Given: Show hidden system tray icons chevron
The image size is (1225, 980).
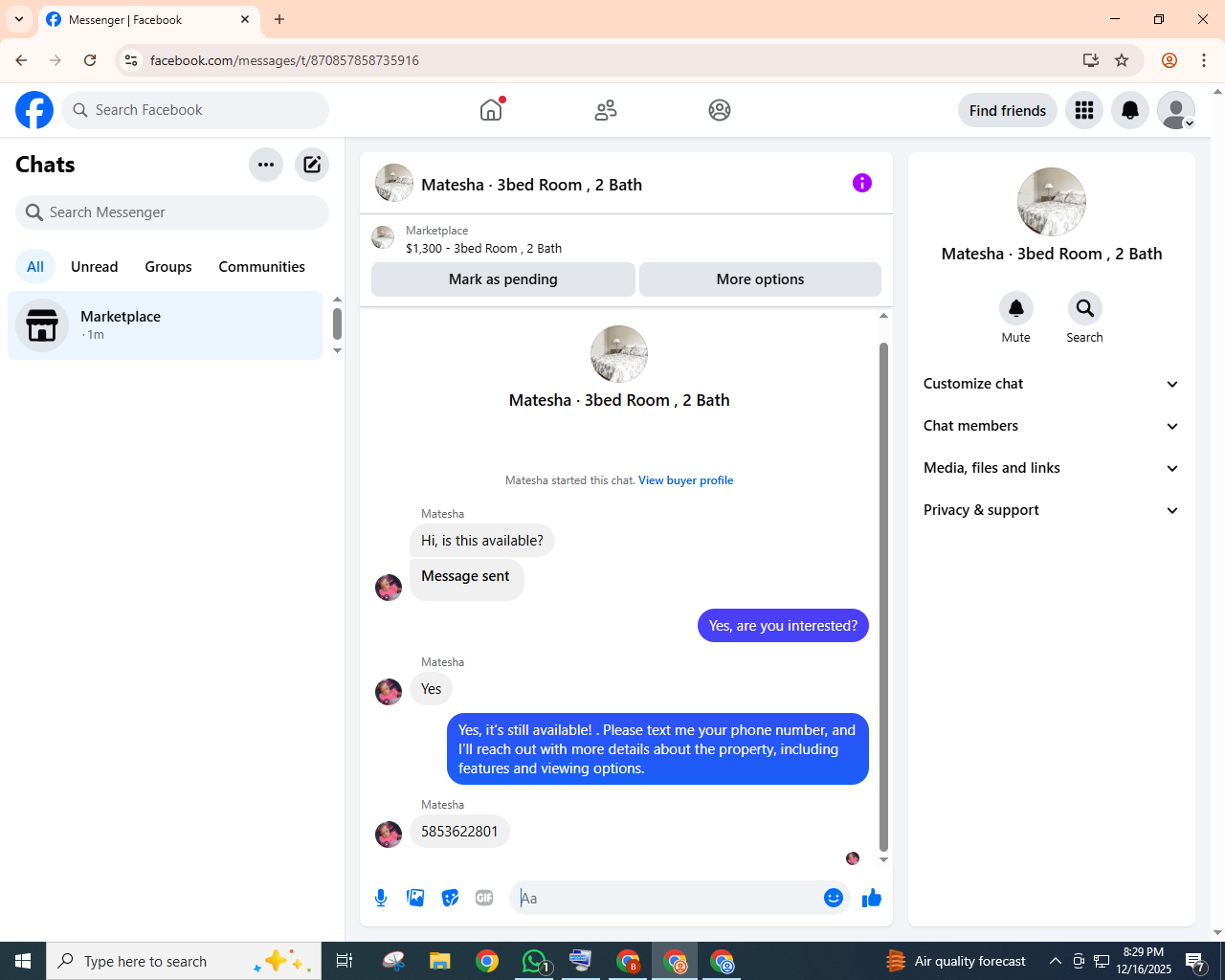Looking at the screenshot, I should [x=1056, y=961].
